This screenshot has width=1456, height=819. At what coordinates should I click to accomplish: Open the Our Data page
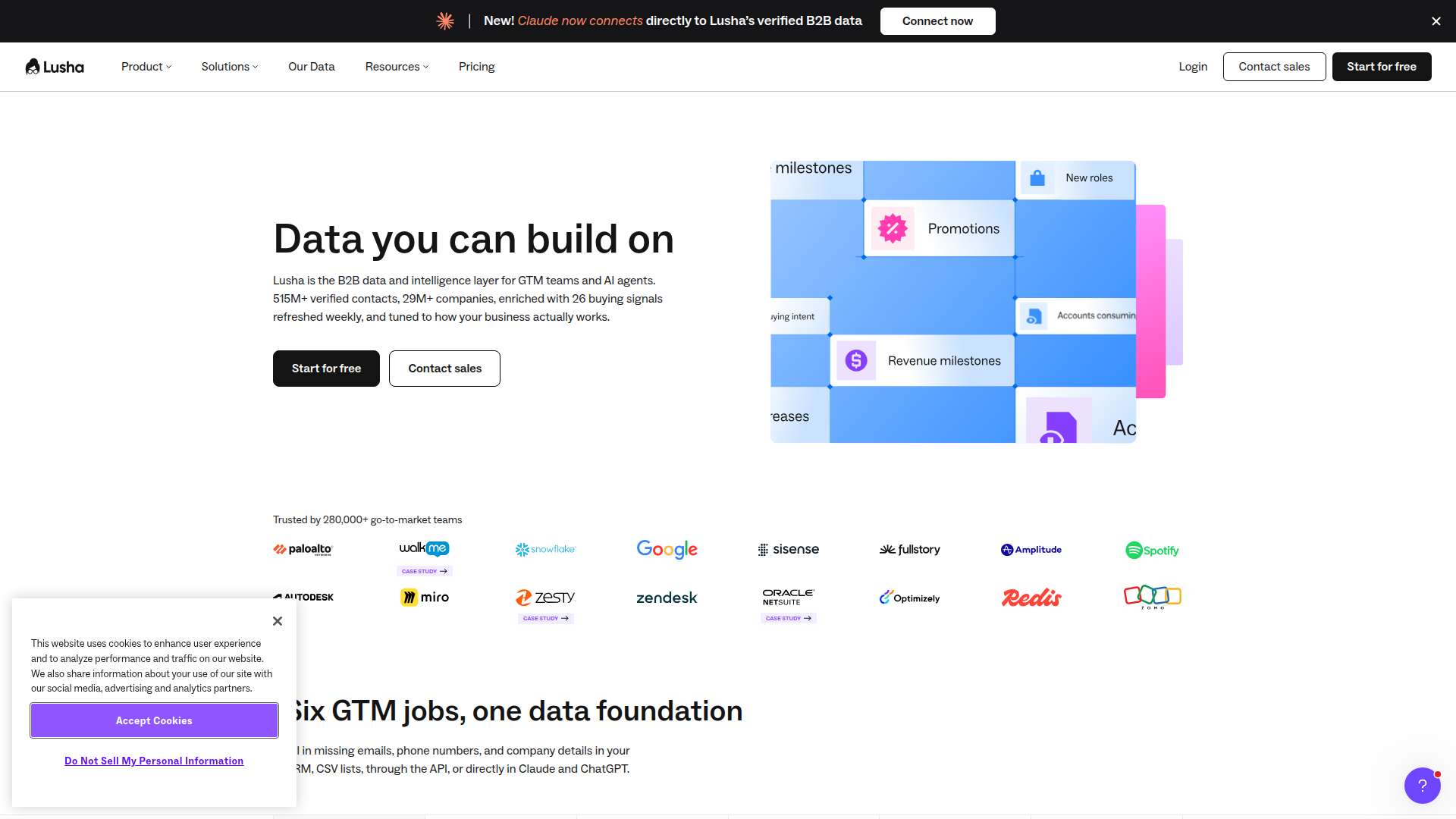pyautogui.click(x=311, y=67)
